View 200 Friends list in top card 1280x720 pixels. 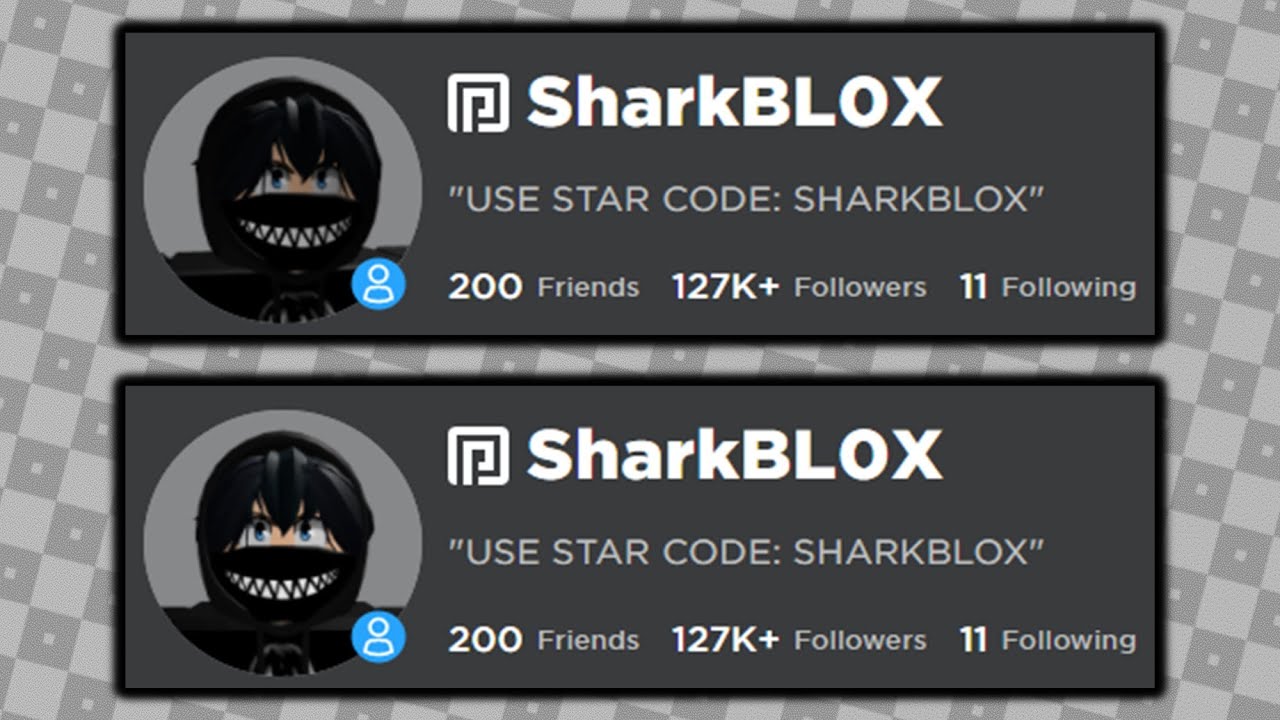coord(544,287)
